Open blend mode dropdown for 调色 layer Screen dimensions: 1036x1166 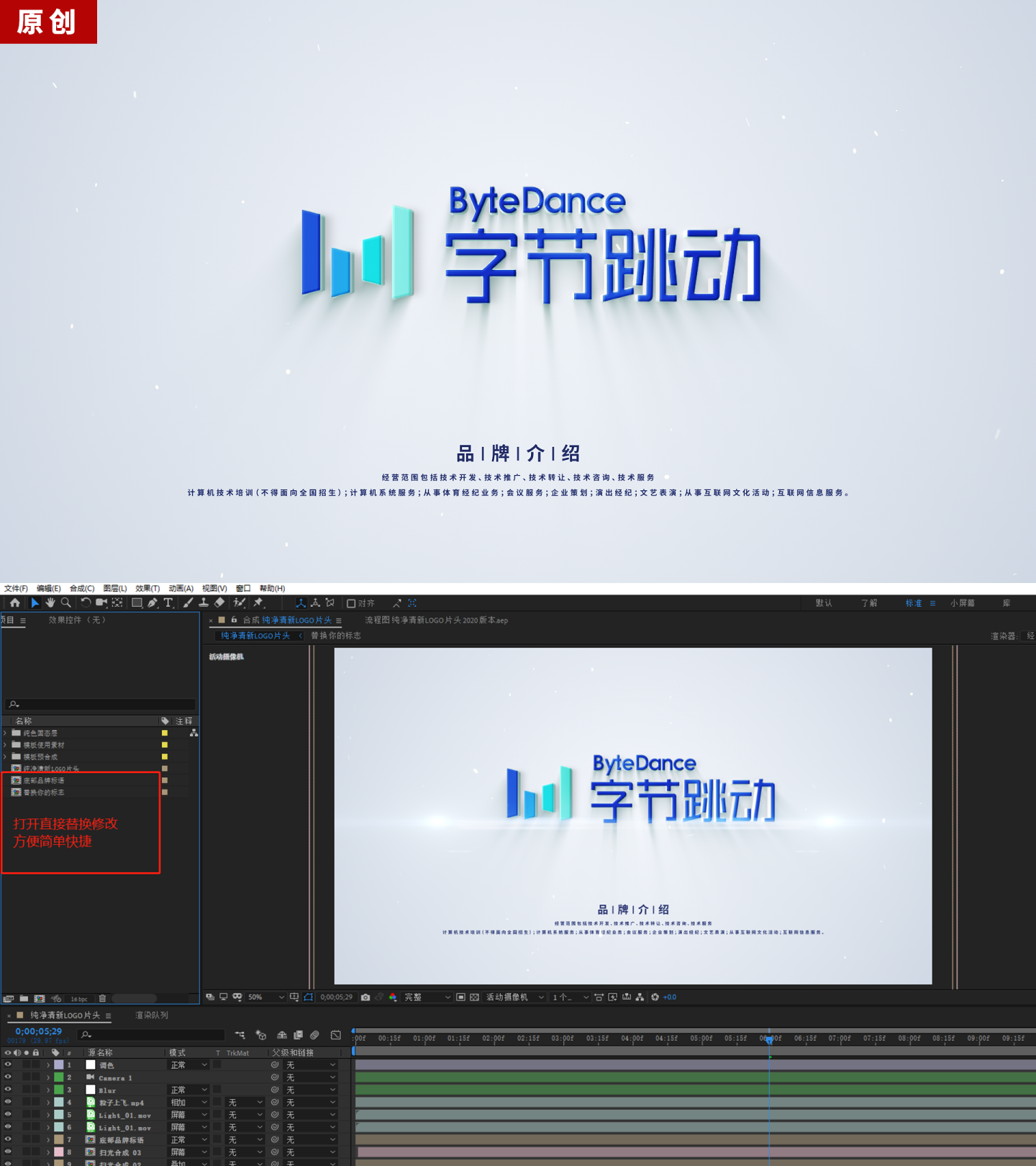(x=188, y=1065)
